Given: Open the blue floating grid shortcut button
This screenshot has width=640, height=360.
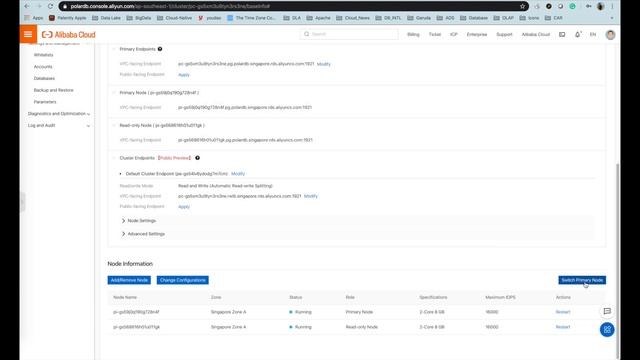Looking at the screenshot, I should point(607,329).
